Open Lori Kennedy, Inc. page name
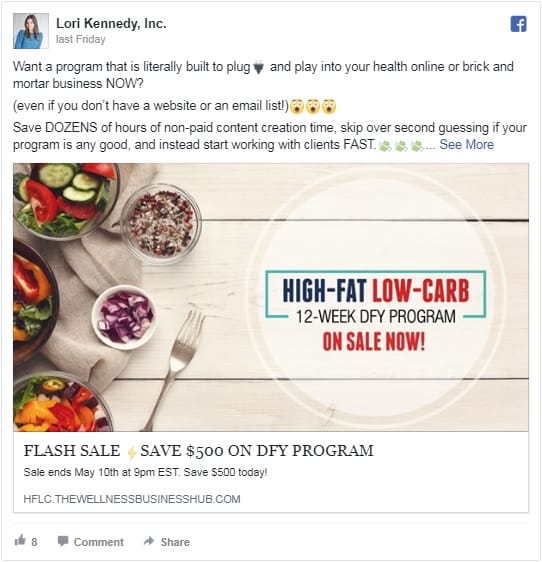The height and width of the screenshot is (562, 542). coord(111,23)
